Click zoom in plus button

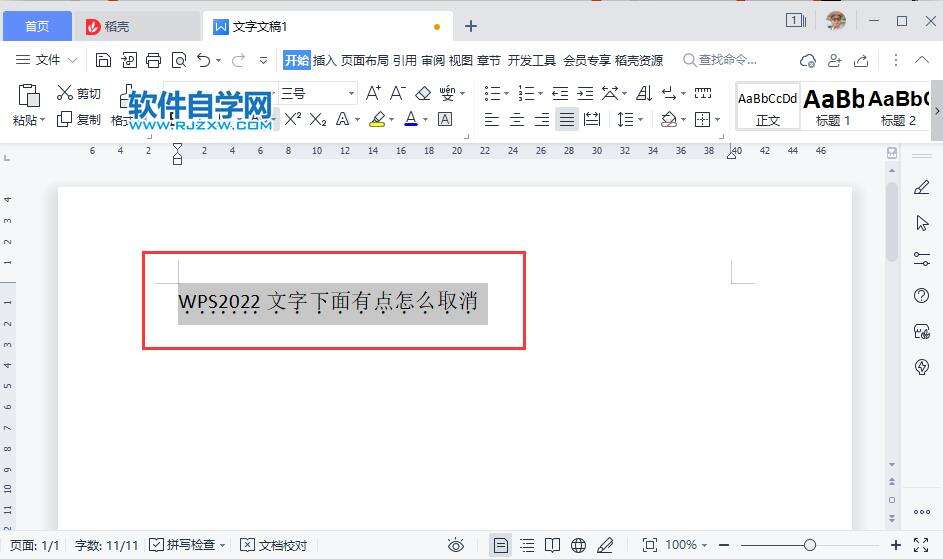tap(896, 545)
